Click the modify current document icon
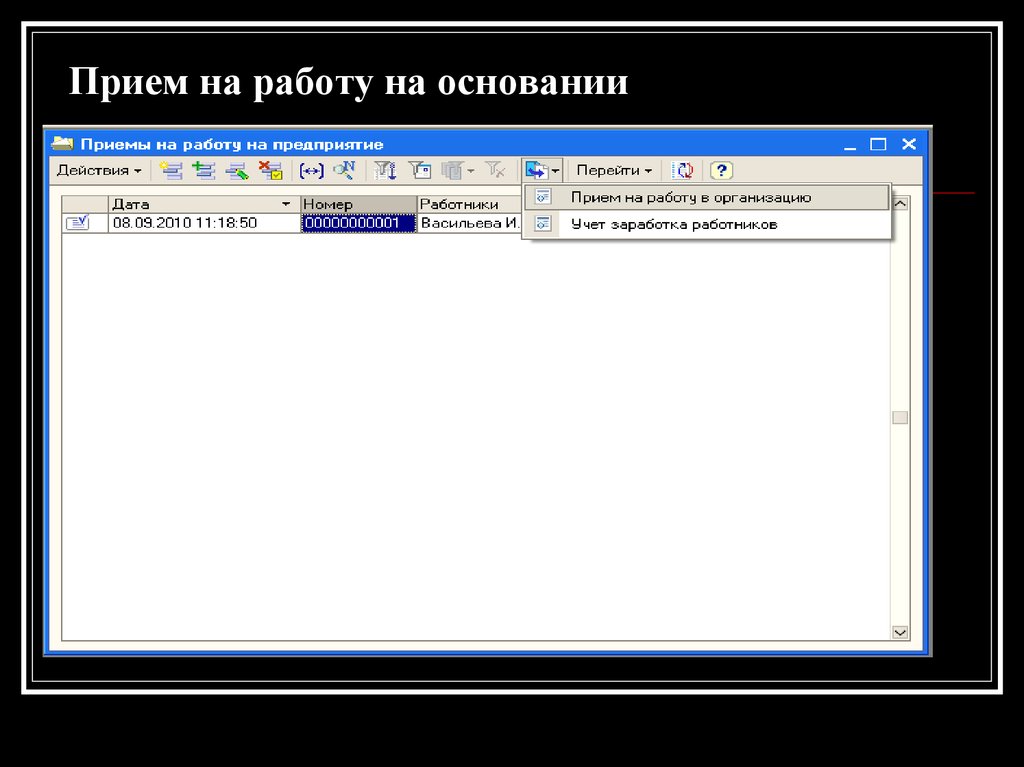Image resolution: width=1024 pixels, height=767 pixels. [236, 170]
